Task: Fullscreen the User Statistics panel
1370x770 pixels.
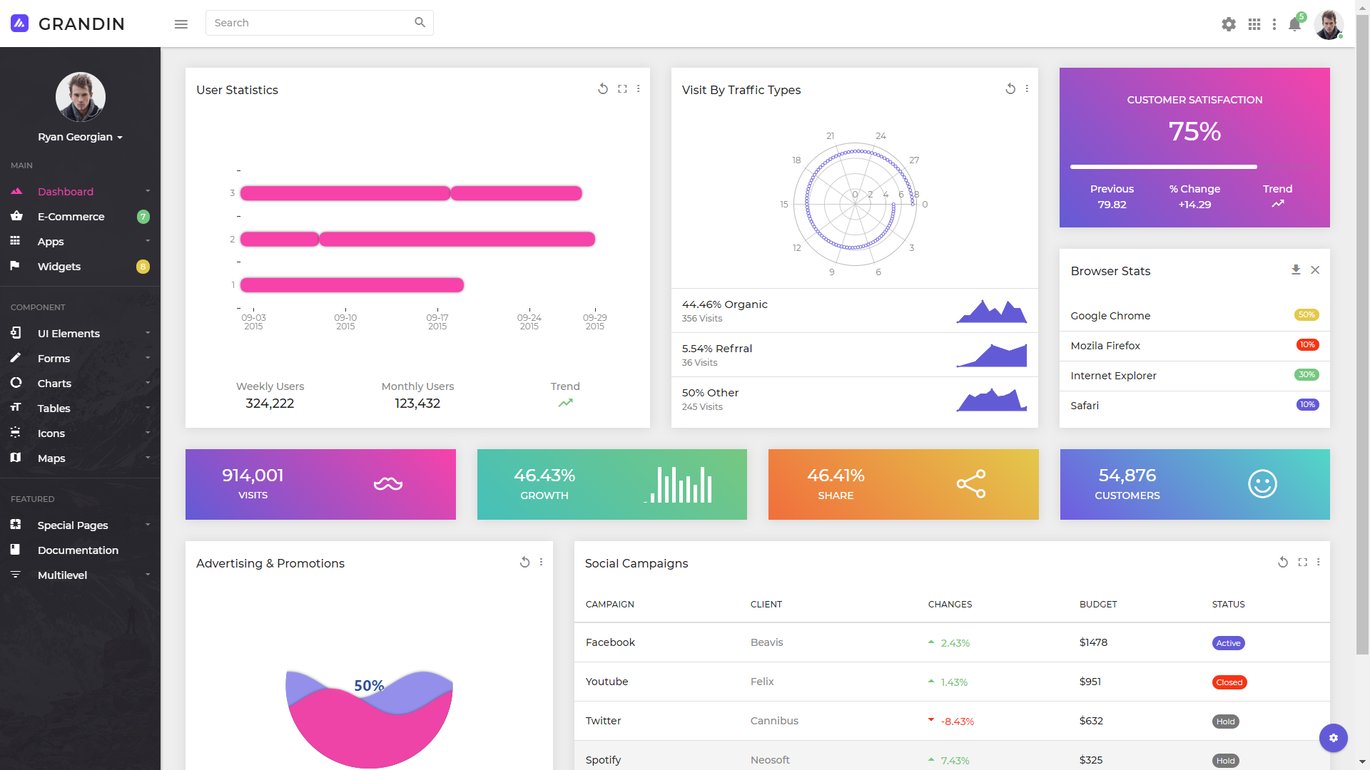Action: [x=622, y=89]
